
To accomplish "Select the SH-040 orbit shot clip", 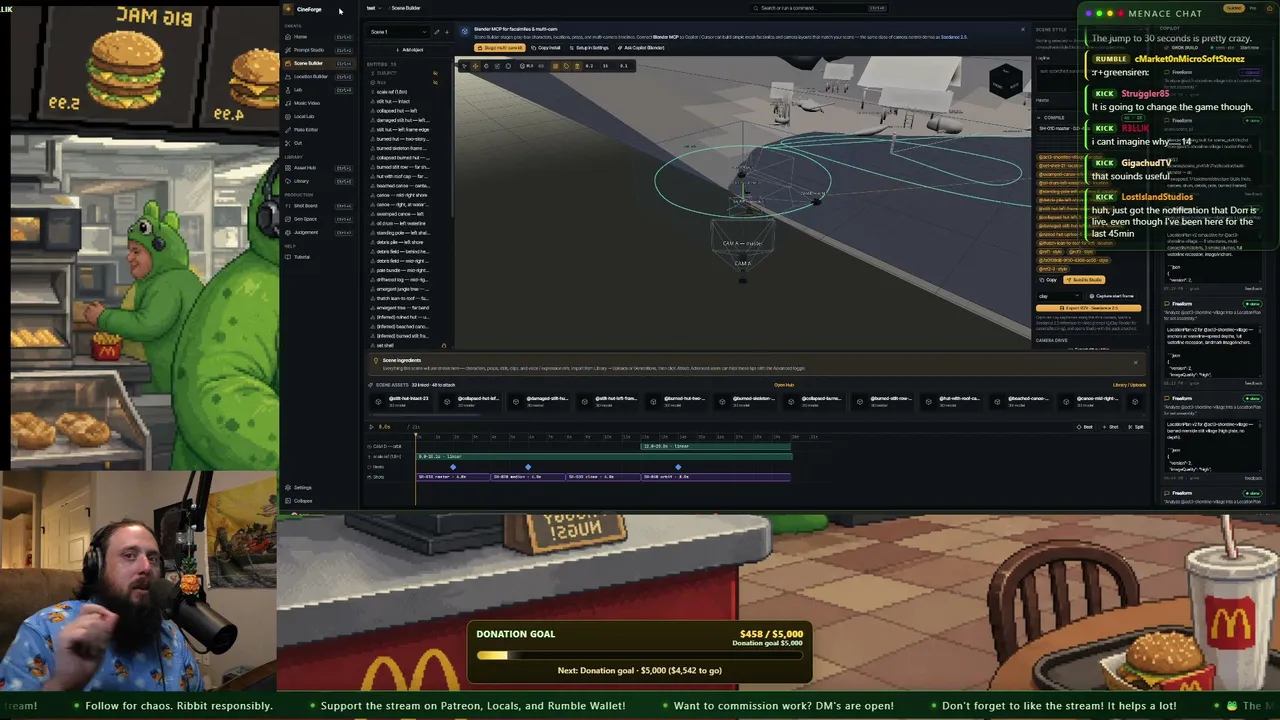I will [x=716, y=477].
